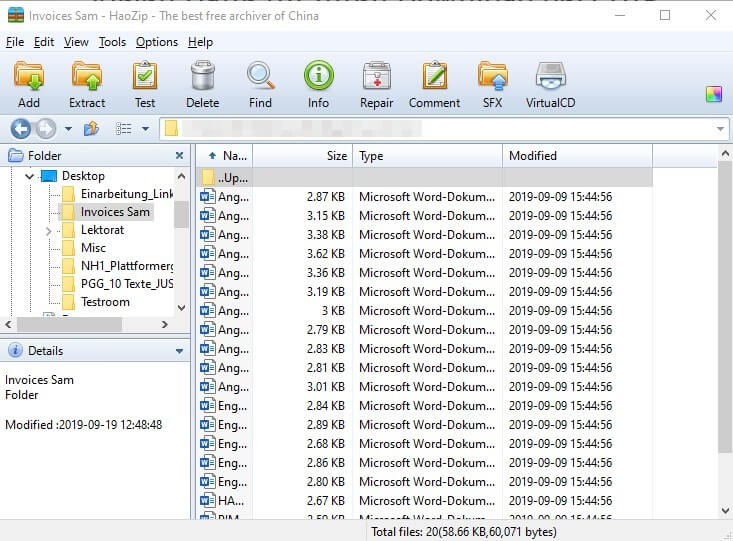Open the Tools menu
The image size is (733, 541).
tap(112, 42)
